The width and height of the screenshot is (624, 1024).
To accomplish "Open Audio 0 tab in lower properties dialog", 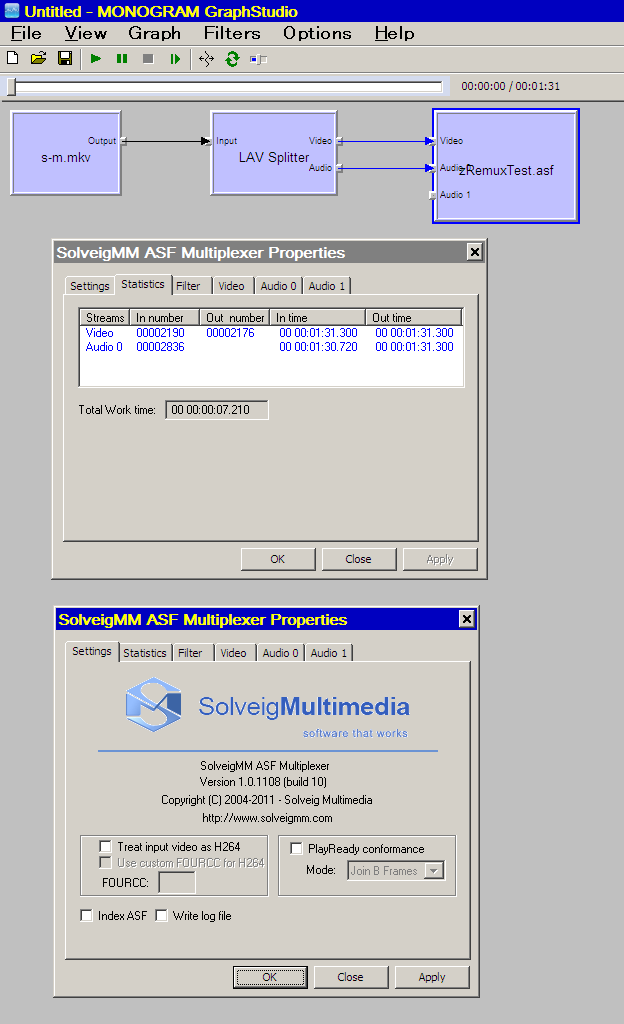I will pos(281,653).
